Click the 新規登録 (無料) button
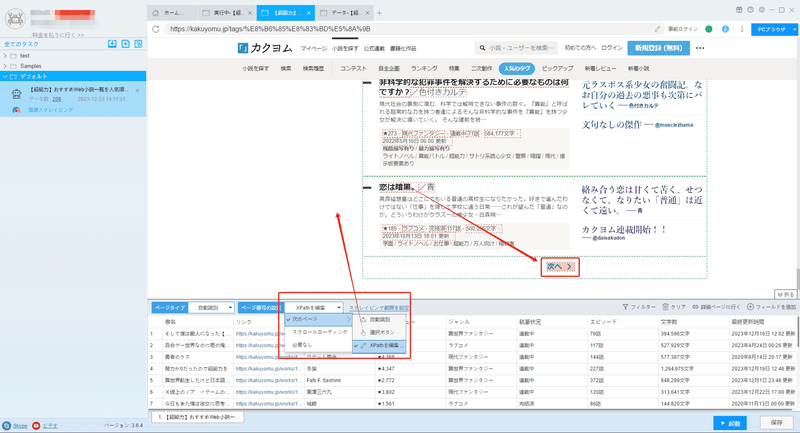The width and height of the screenshot is (800, 433). pyautogui.click(x=659, y=48)
